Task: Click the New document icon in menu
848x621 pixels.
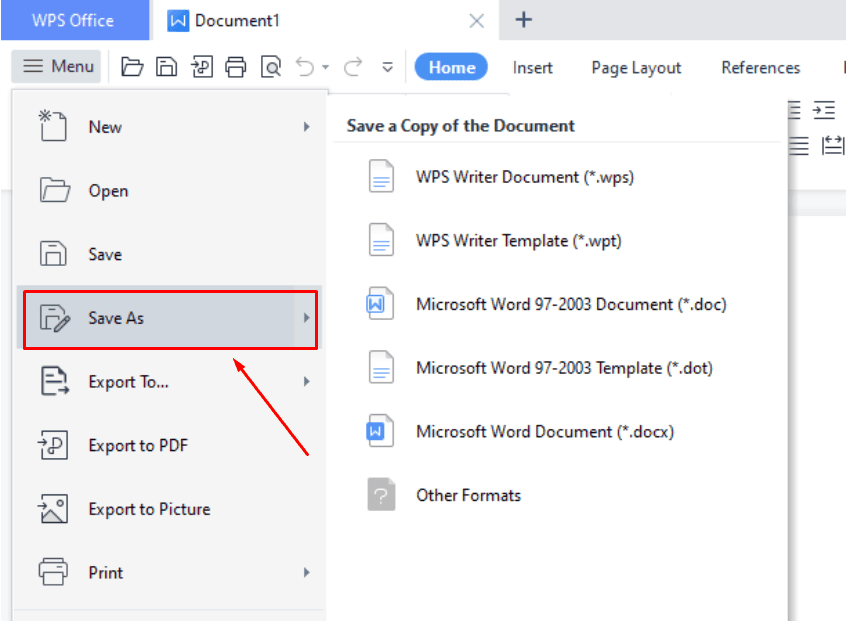Action: [52, 125]
